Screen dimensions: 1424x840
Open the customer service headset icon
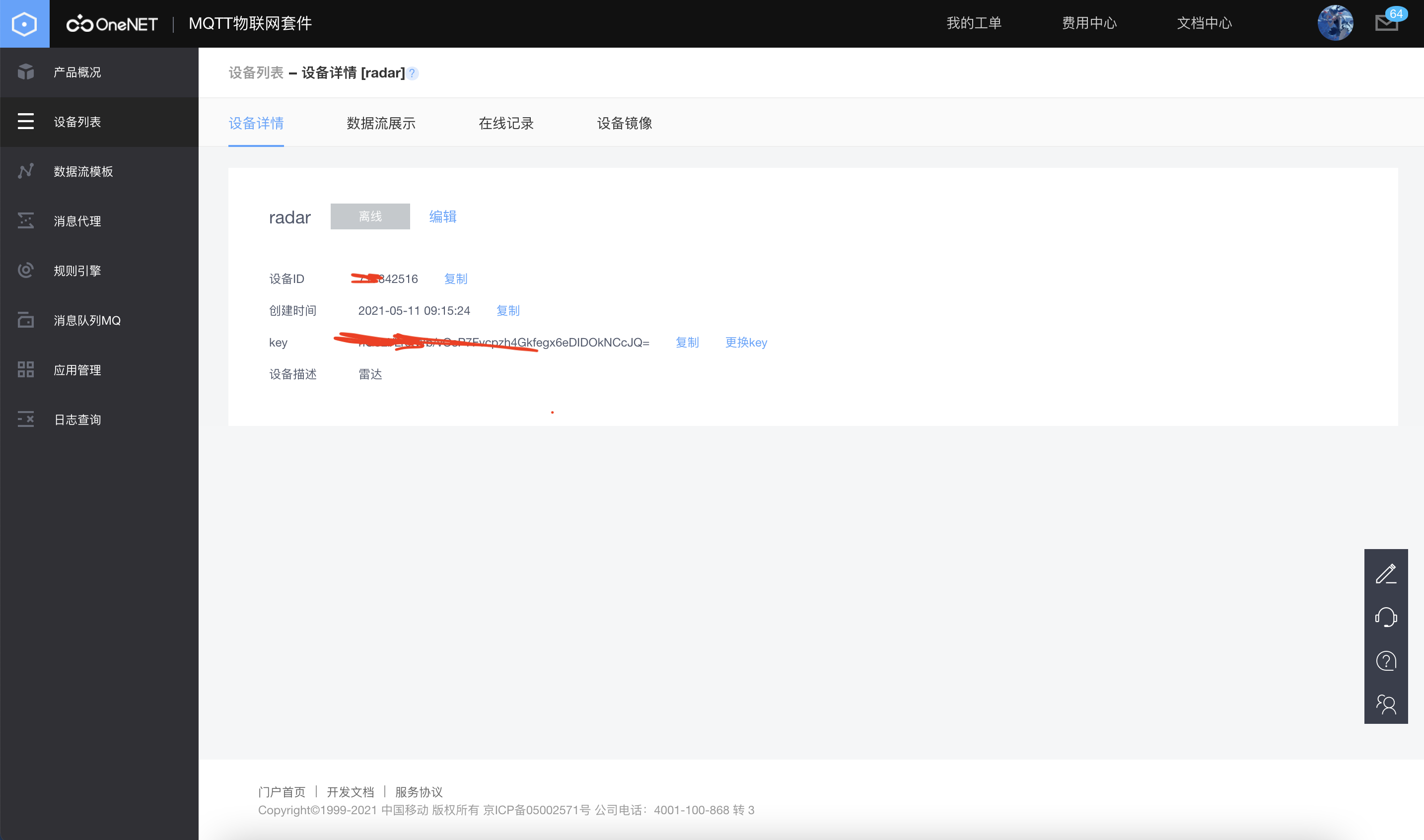pos(1386,618)
